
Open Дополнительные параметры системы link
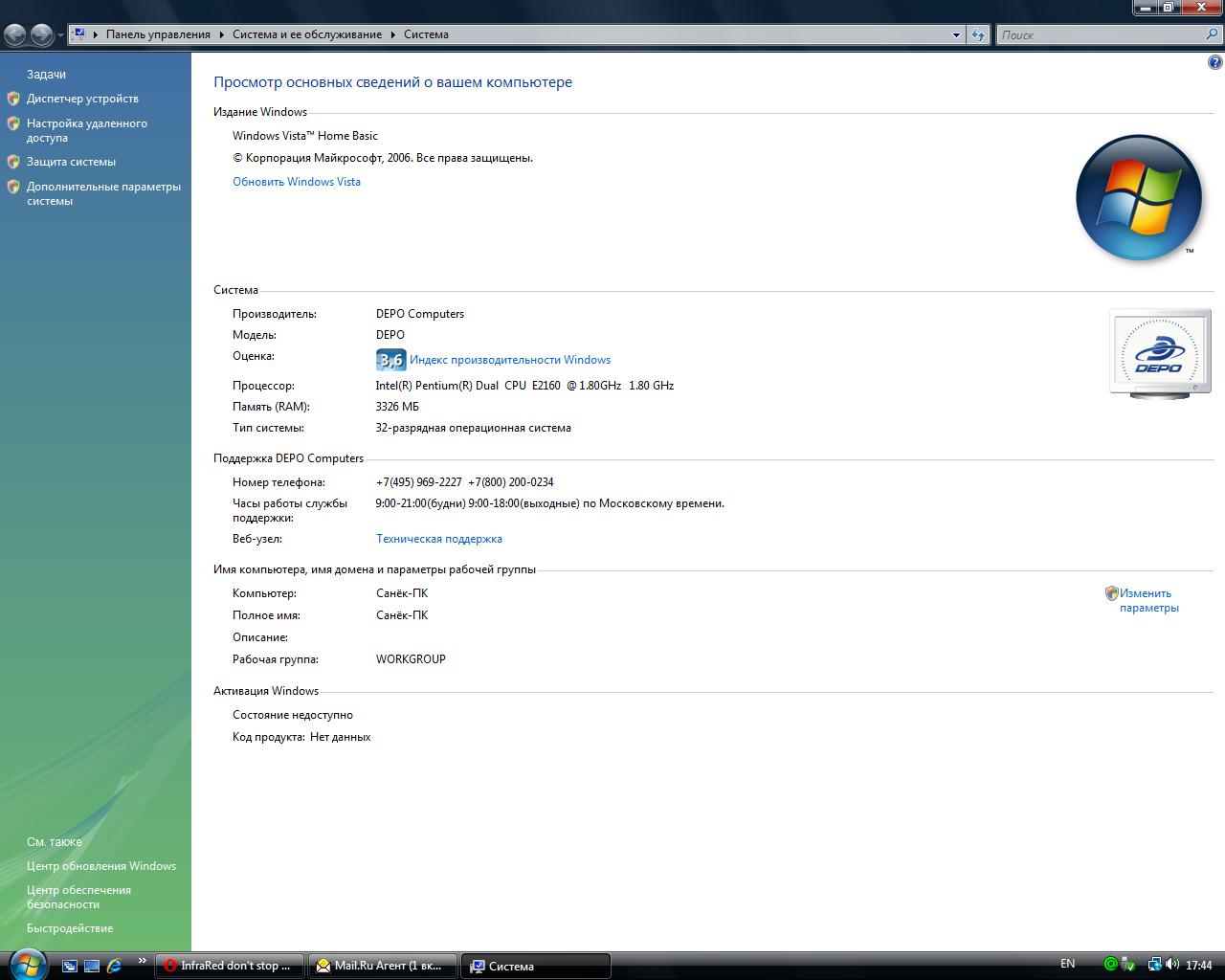(103, 193)
